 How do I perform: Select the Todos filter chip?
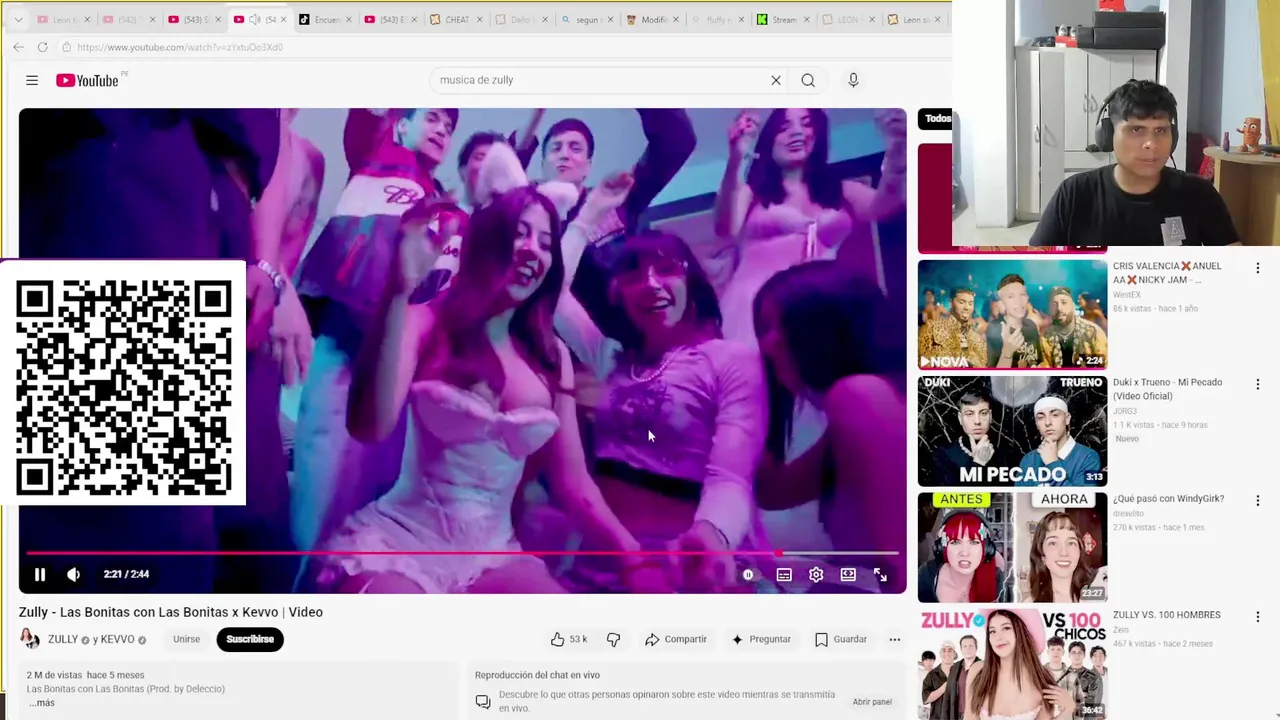[x=936, y=118]
